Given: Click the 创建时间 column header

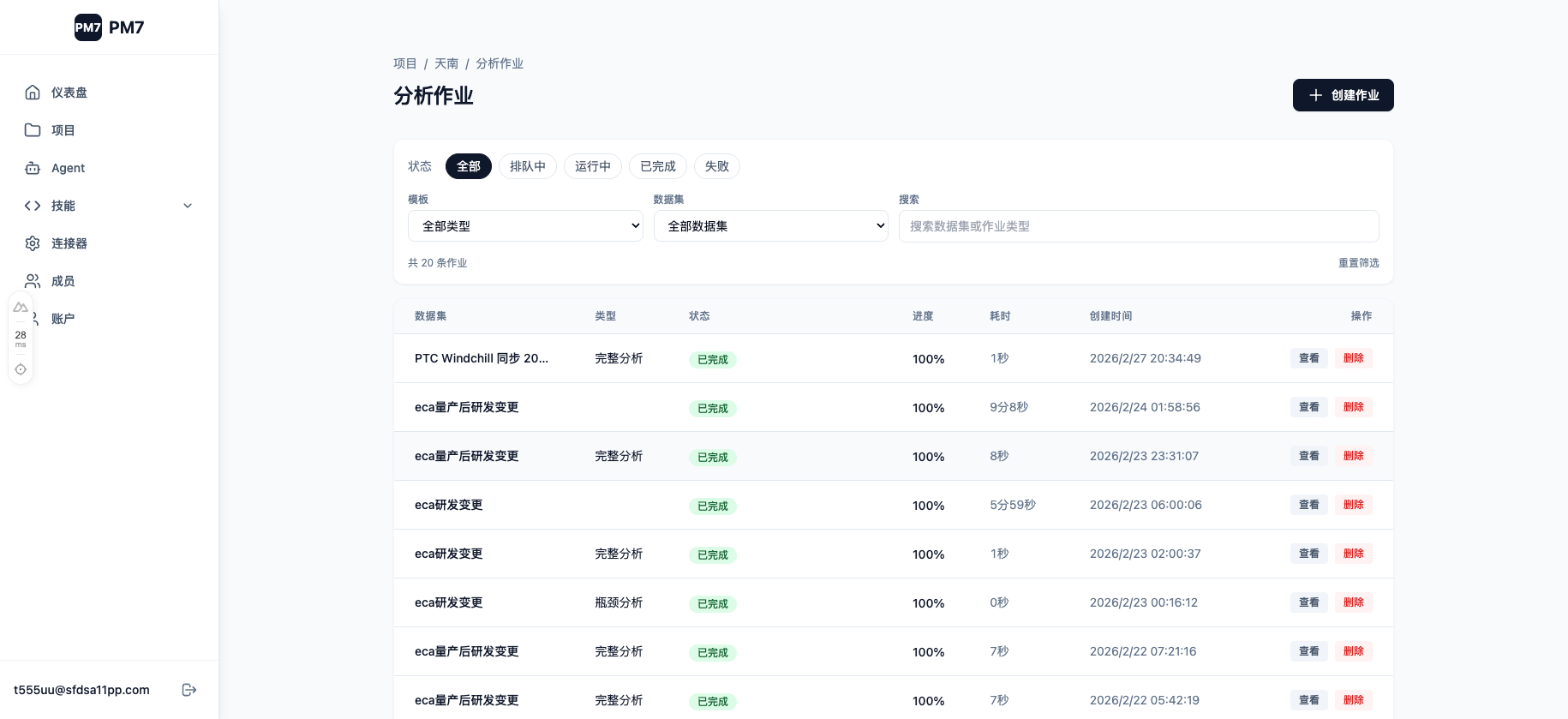Looking at the screenshot, I should click(1110, 316).
